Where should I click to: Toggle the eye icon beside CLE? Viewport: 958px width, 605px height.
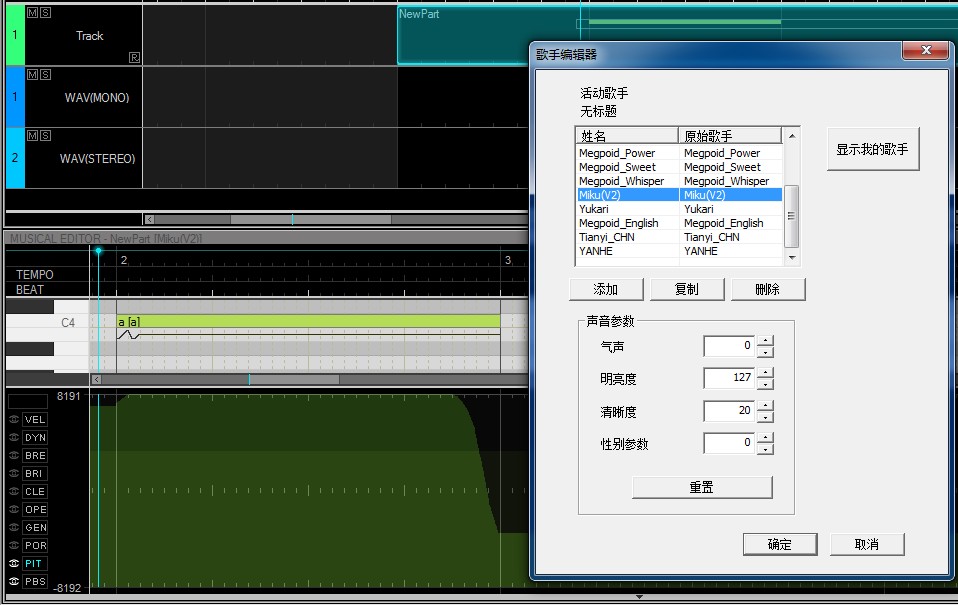tap(14, 491)
